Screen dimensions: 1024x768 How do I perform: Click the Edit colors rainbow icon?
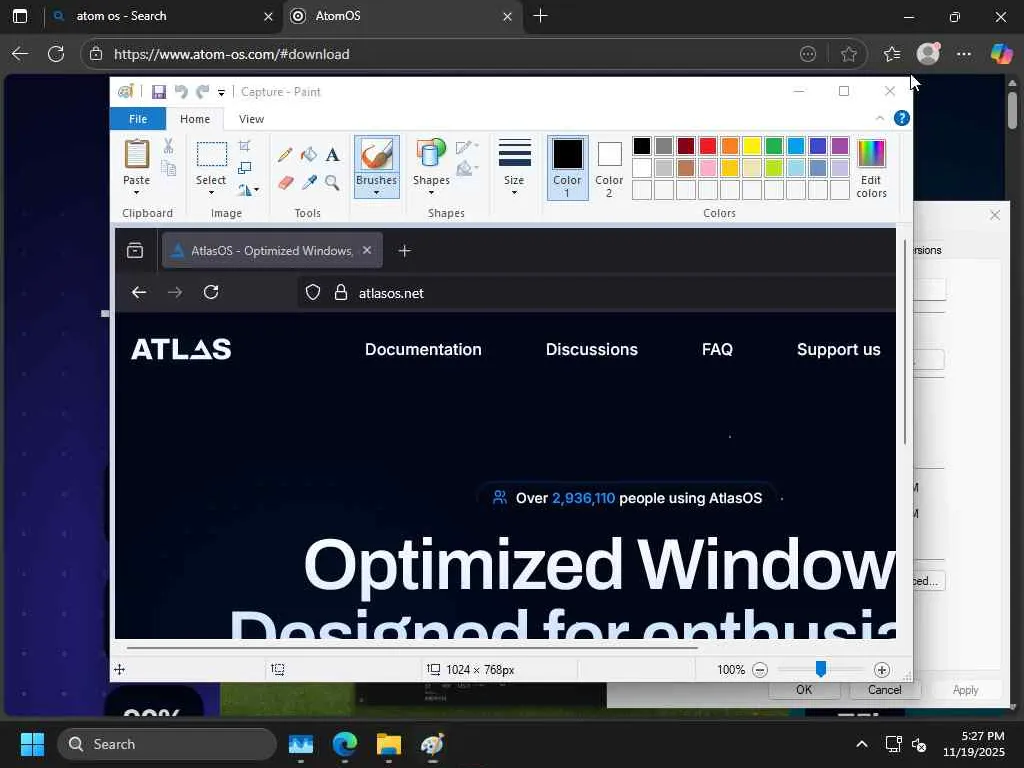(x=871, y=154)
